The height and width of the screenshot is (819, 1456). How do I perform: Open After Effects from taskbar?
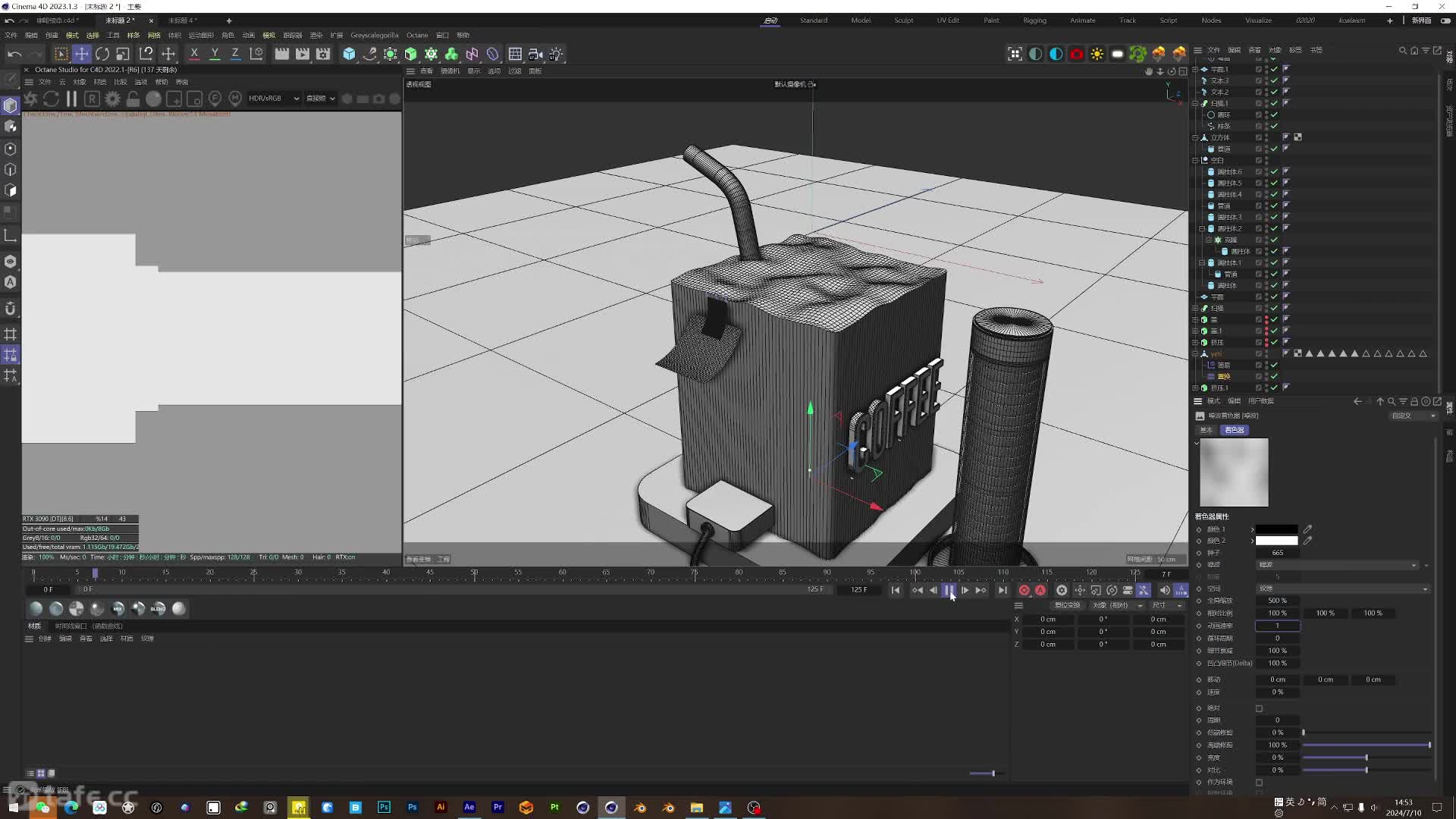(x=469, y=808)
